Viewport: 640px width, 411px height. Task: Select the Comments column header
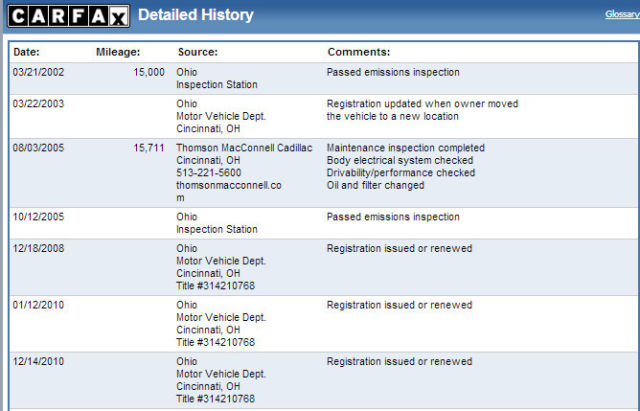[359, 52]
